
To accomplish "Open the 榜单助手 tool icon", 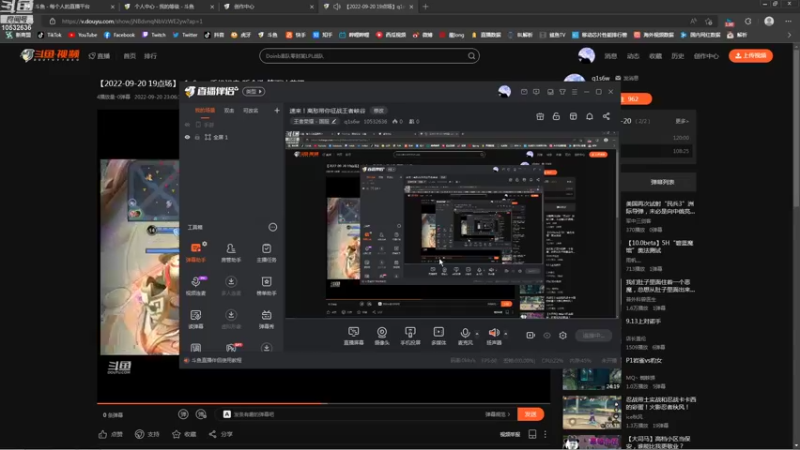I will coord(266,286).
